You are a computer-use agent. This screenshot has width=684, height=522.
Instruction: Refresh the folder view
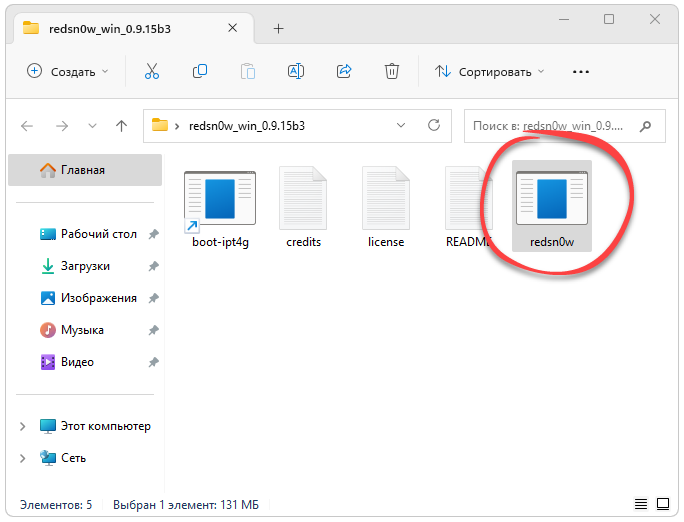[434, 126]
